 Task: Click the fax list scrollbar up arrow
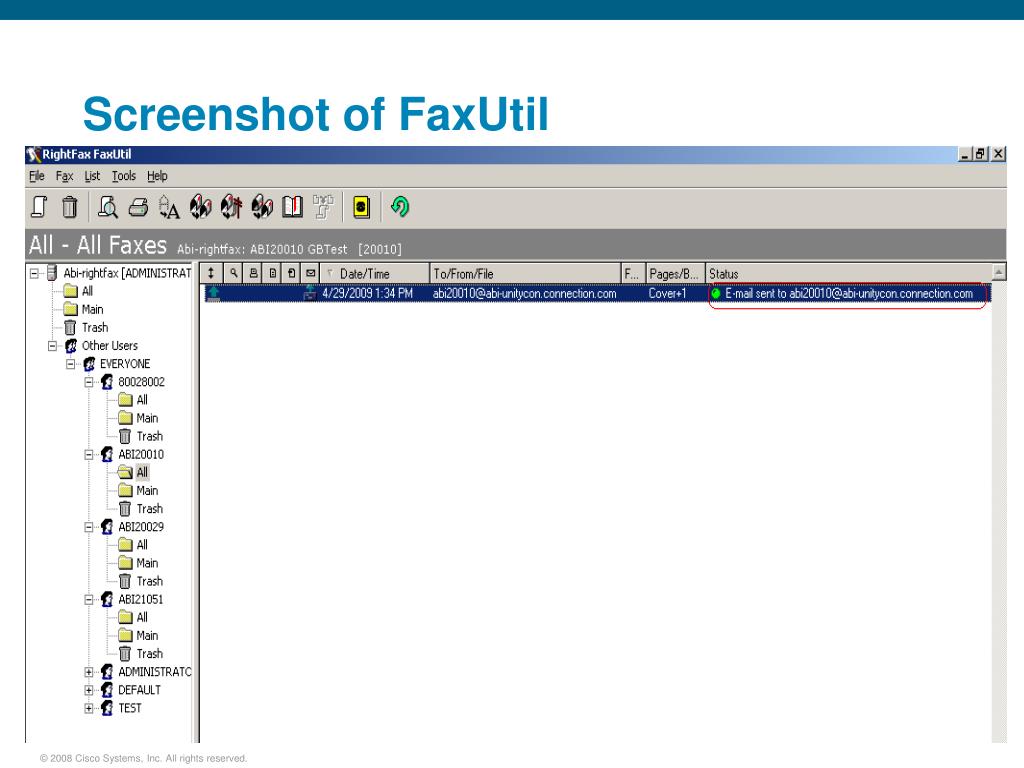pyautogui.click(x=999, y=272)
